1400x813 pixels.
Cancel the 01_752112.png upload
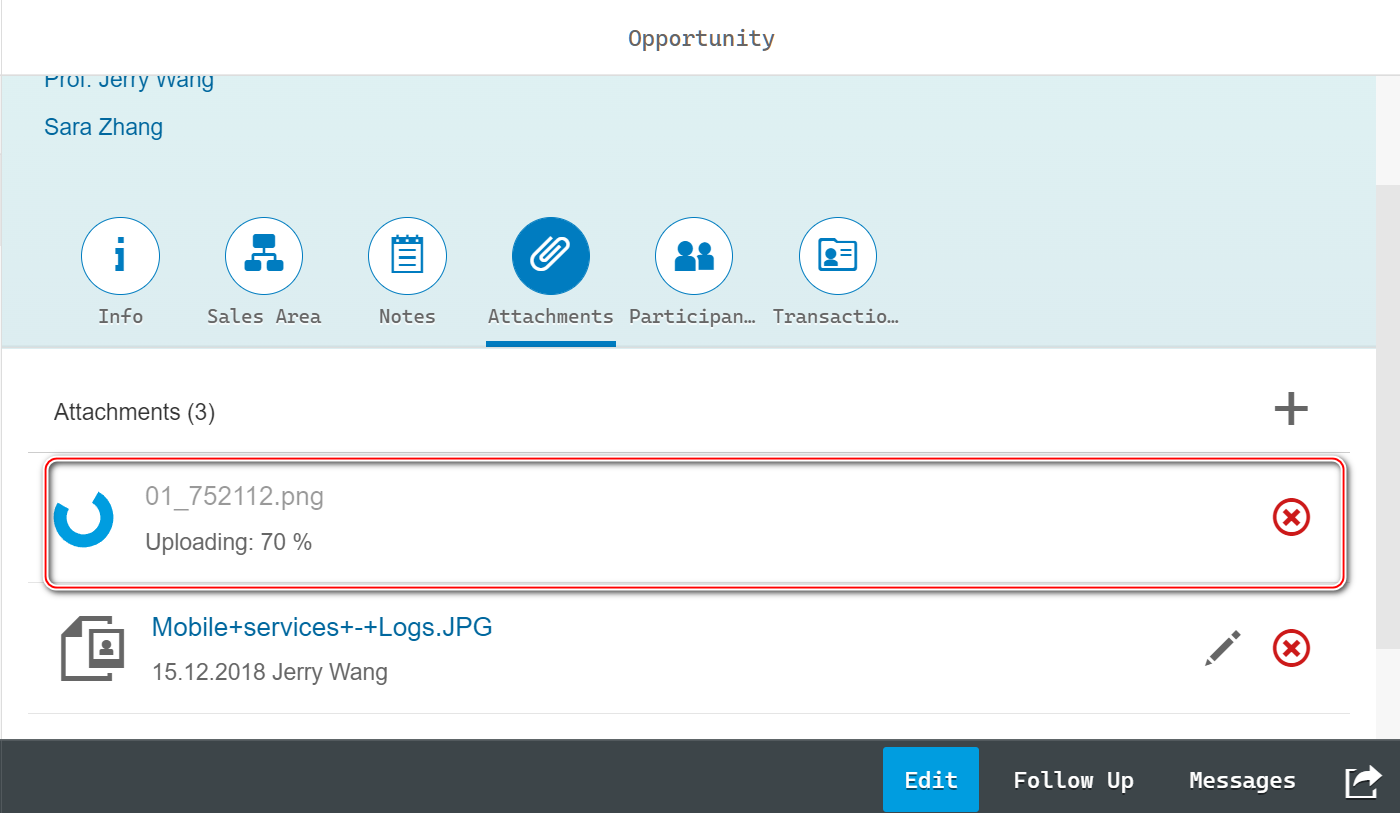tap(1291, 517)
